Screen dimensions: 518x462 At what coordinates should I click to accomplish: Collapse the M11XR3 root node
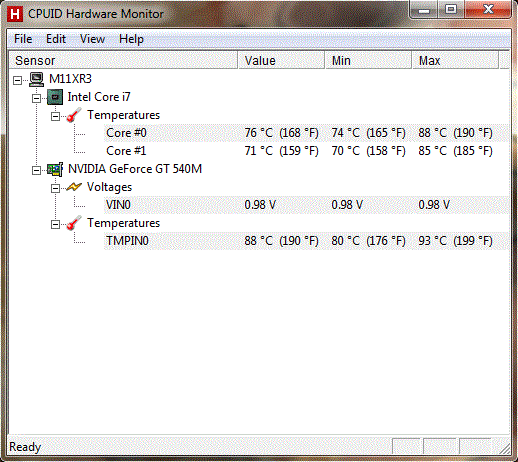pyautogui.click(x=17, y=80)
